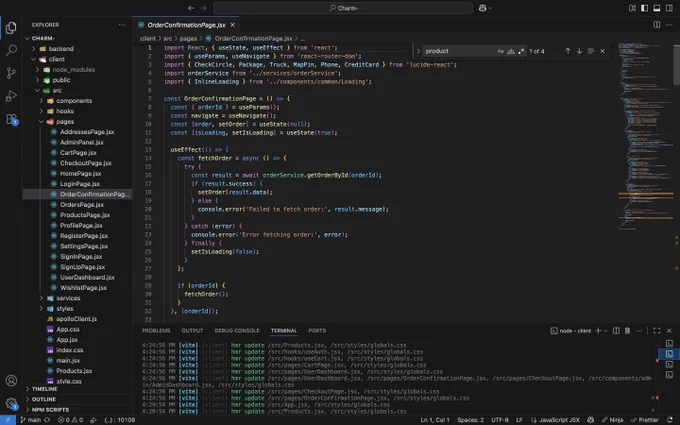Open the Source Control view

[x=11, y=73]
